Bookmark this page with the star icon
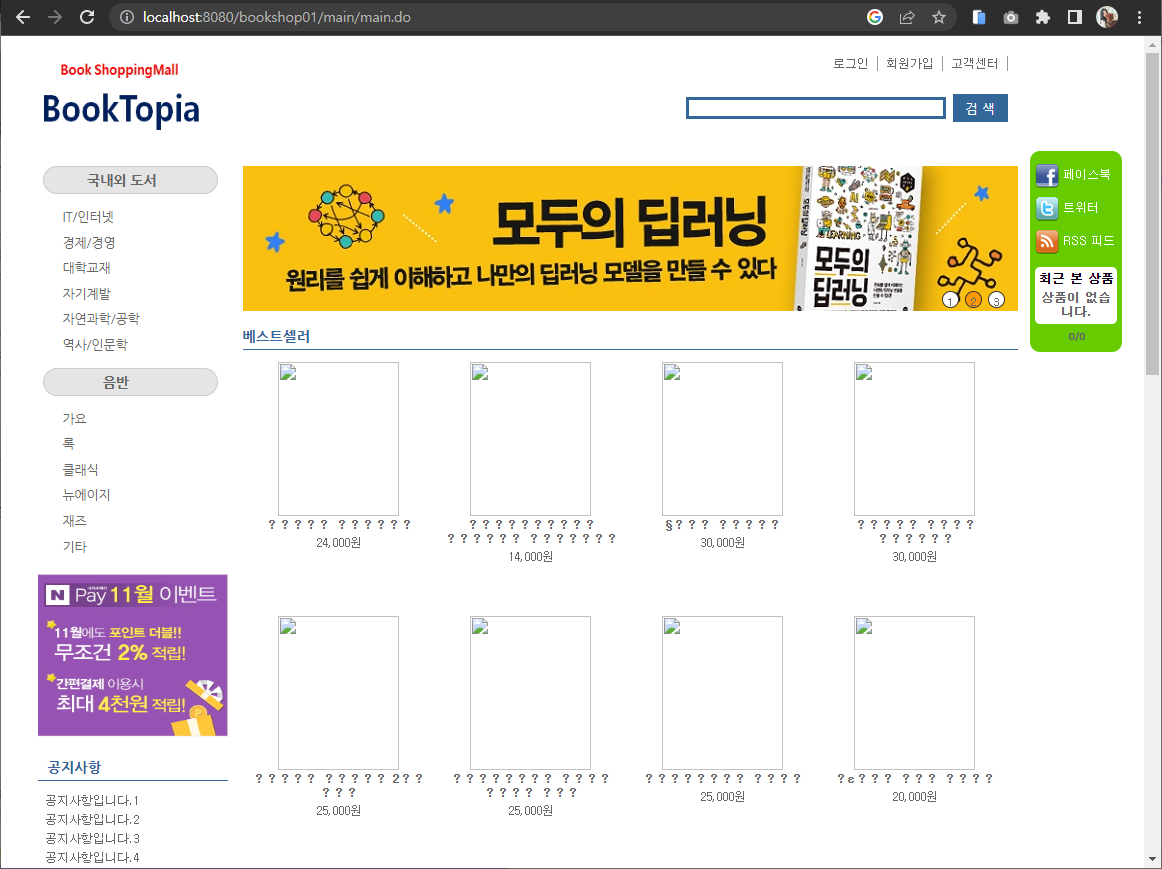Viewport: 1162px width, 869px height. point(939,17)
